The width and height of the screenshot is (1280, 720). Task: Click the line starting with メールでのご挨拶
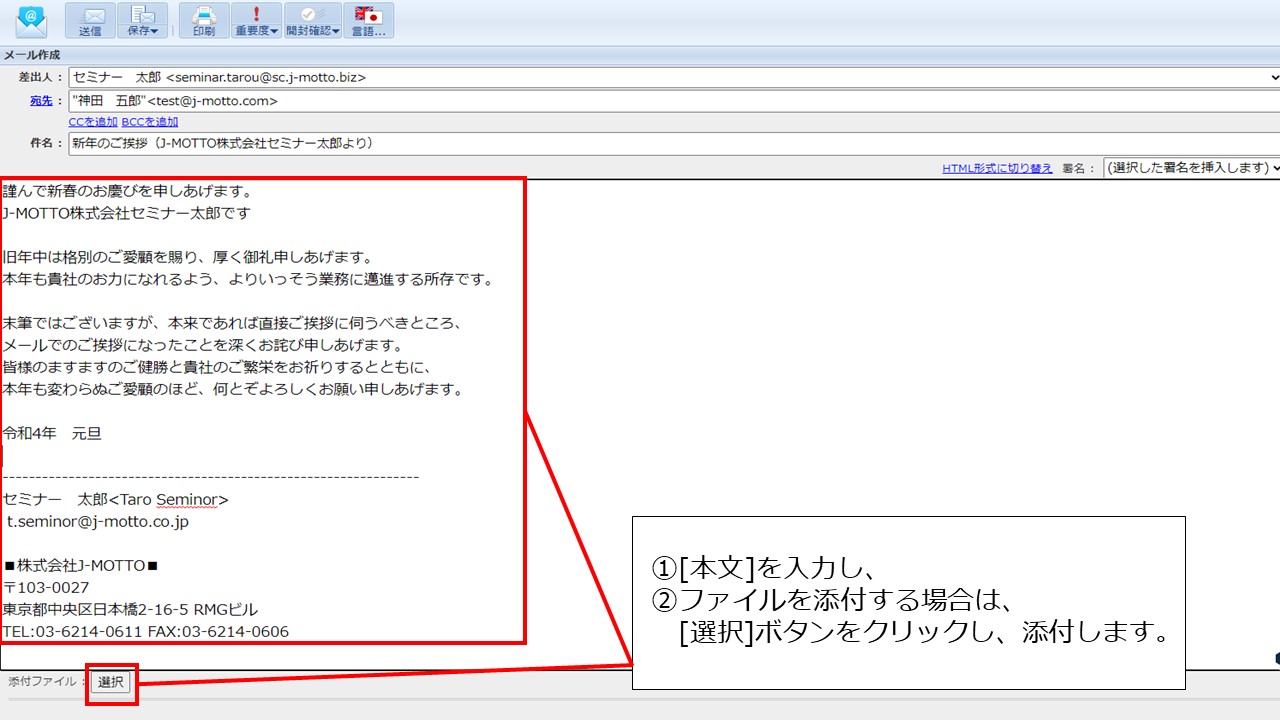[202, 345]
